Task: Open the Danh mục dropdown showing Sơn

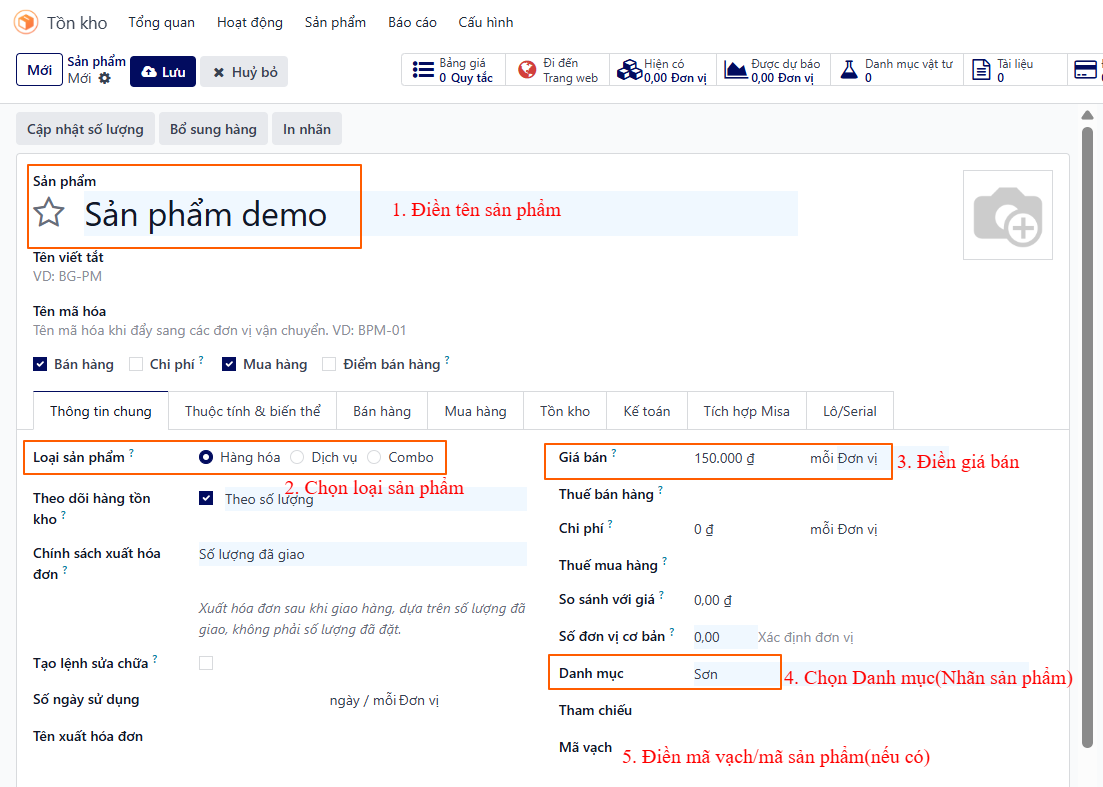Action: (x=734, y=674)
